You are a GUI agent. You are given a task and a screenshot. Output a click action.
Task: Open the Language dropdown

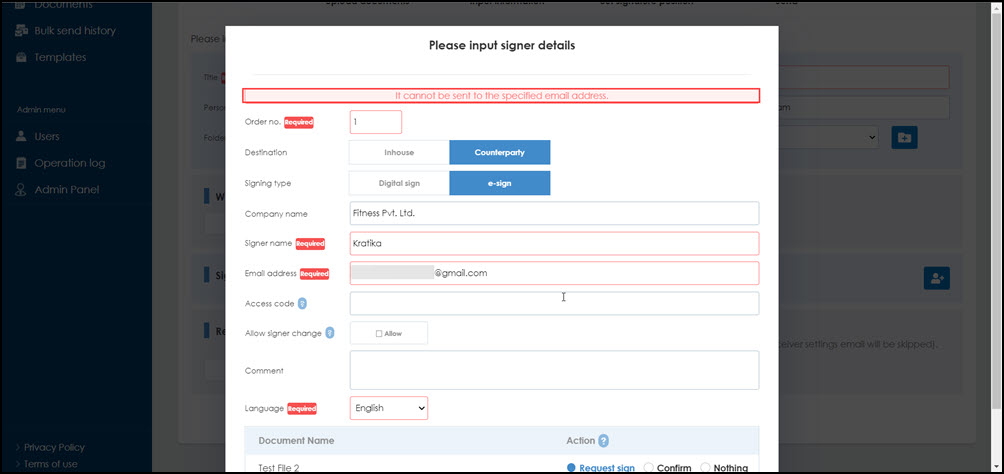click(389, 408)
